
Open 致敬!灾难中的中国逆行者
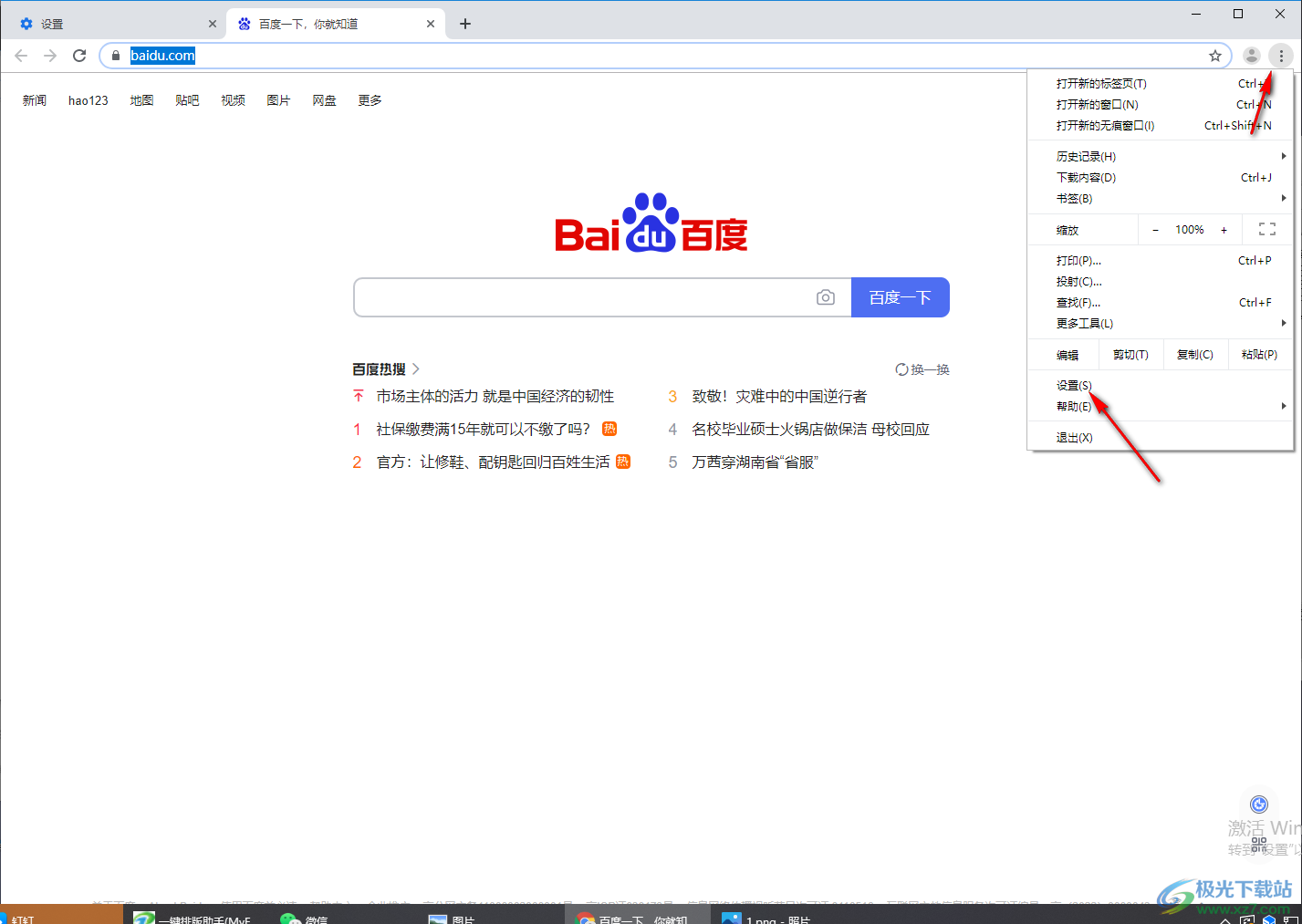coord(779,397)
